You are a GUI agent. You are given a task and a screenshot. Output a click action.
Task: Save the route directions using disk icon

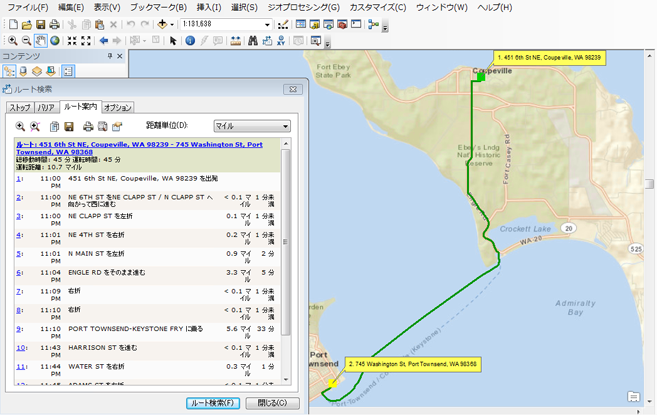pos(69,127)
